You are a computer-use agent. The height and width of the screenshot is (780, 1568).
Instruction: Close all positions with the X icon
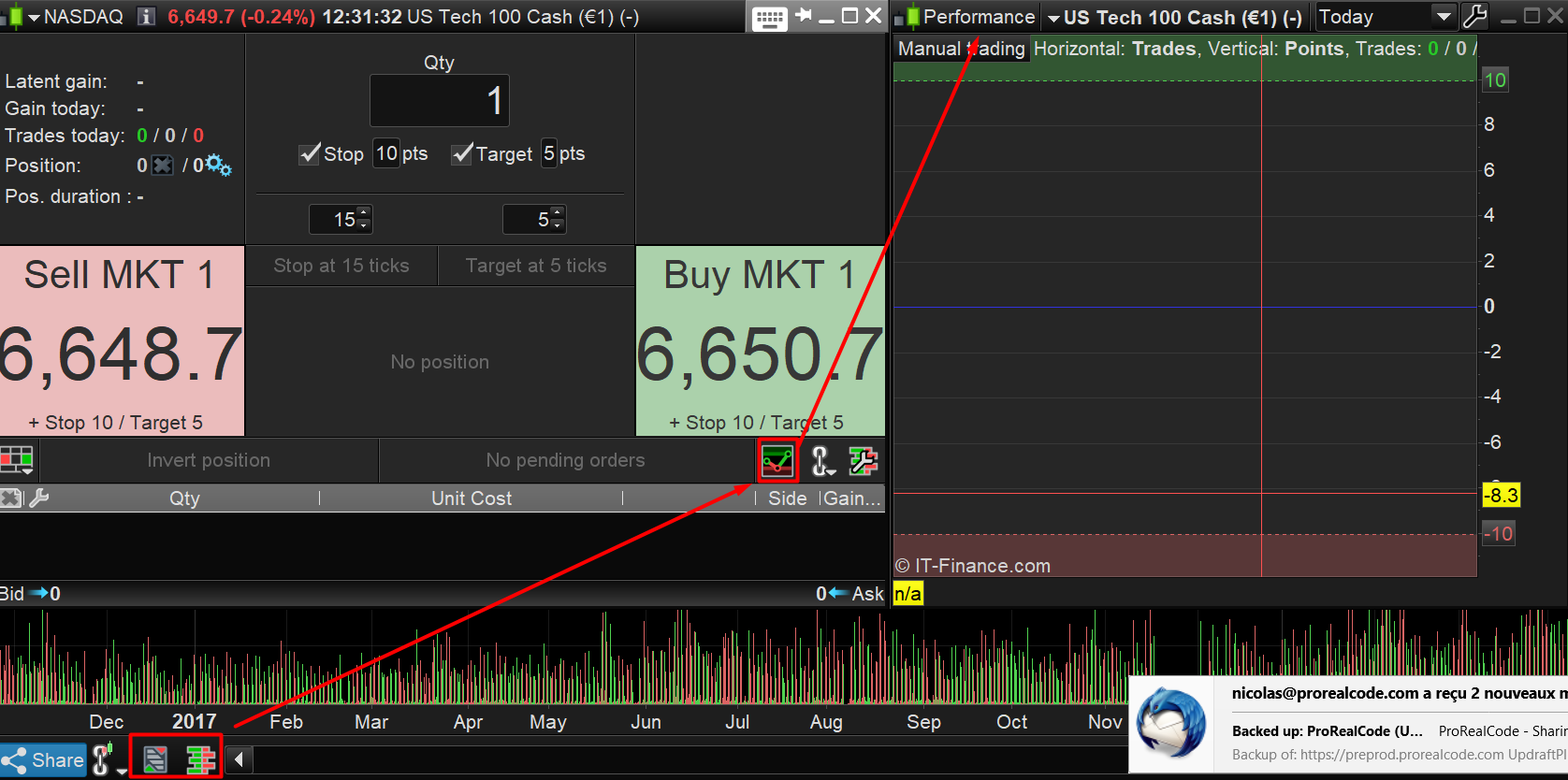coord(10,498)
